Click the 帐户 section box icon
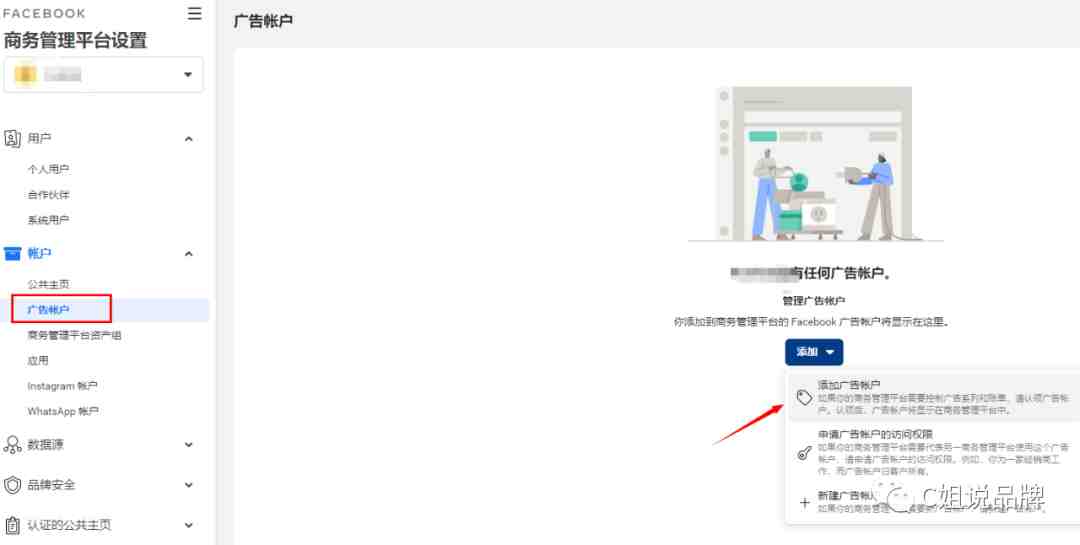Image resolution: width=1080 pixels, height=545 pixels. [12, 254]
